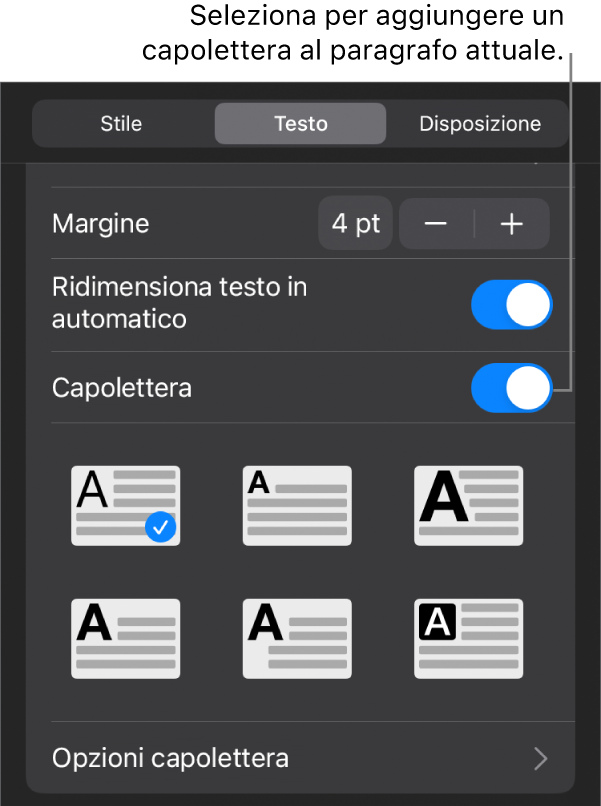Select the Testo tab
This screenshot has width=601, height=806.
(300, 124)
